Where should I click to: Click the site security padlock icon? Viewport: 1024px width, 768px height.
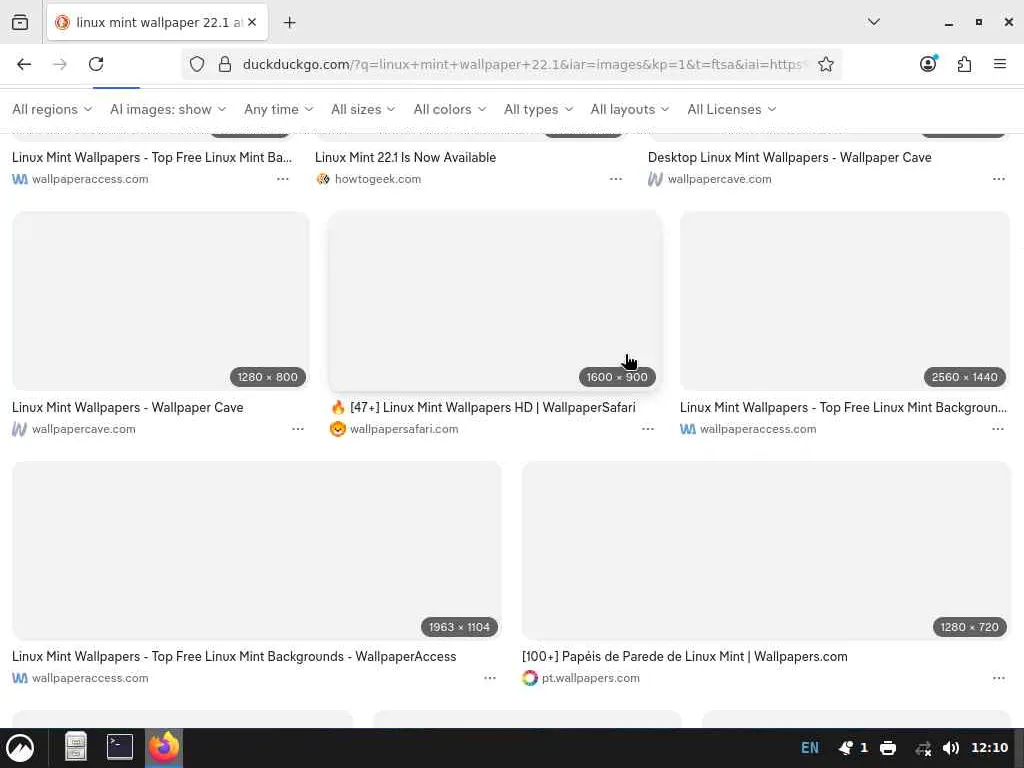click(225, 64)
